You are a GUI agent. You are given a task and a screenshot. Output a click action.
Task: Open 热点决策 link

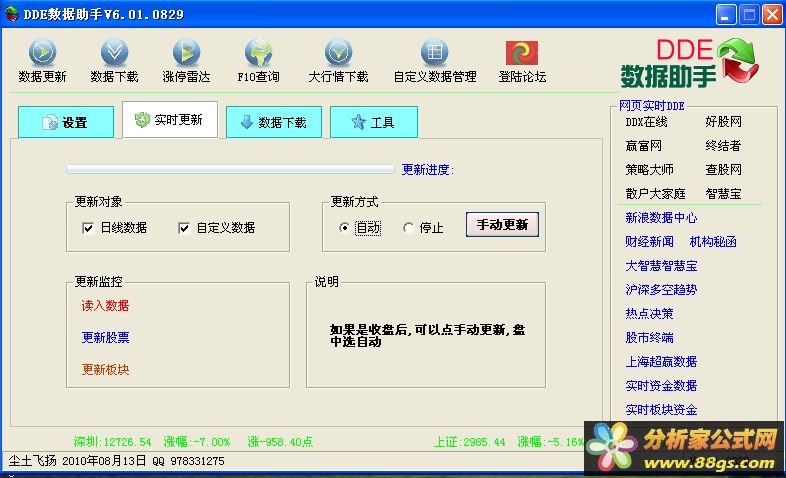click(x=649, y=314)
